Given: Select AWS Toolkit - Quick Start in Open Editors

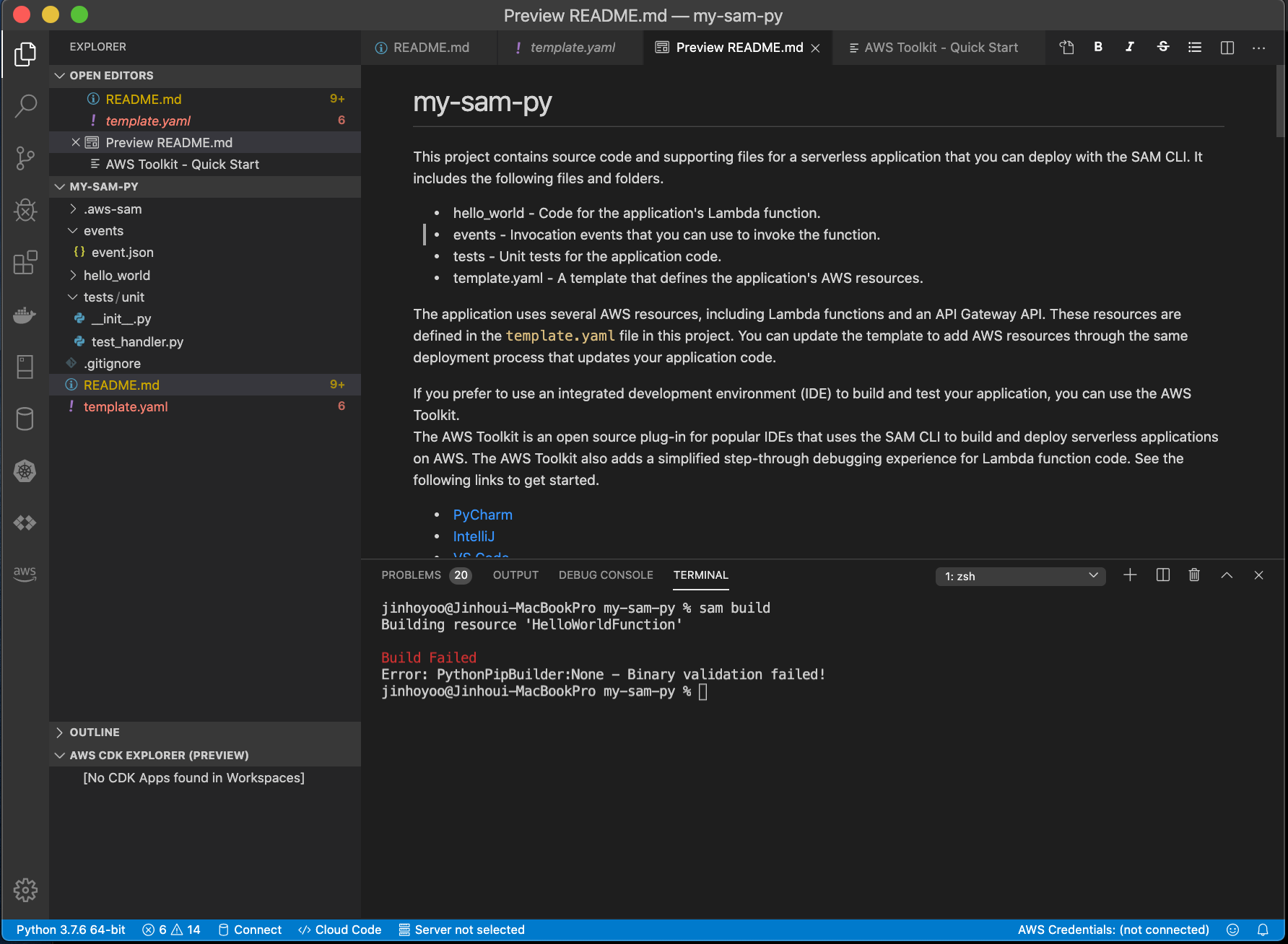Looking at the screenshot, I should click(205, 165).
